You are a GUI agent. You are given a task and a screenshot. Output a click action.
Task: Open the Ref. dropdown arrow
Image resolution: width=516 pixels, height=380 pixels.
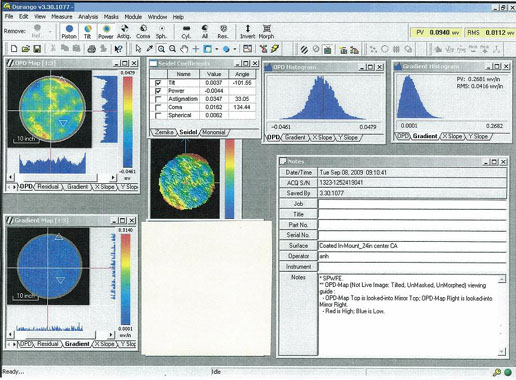click(x=50, y=31)
